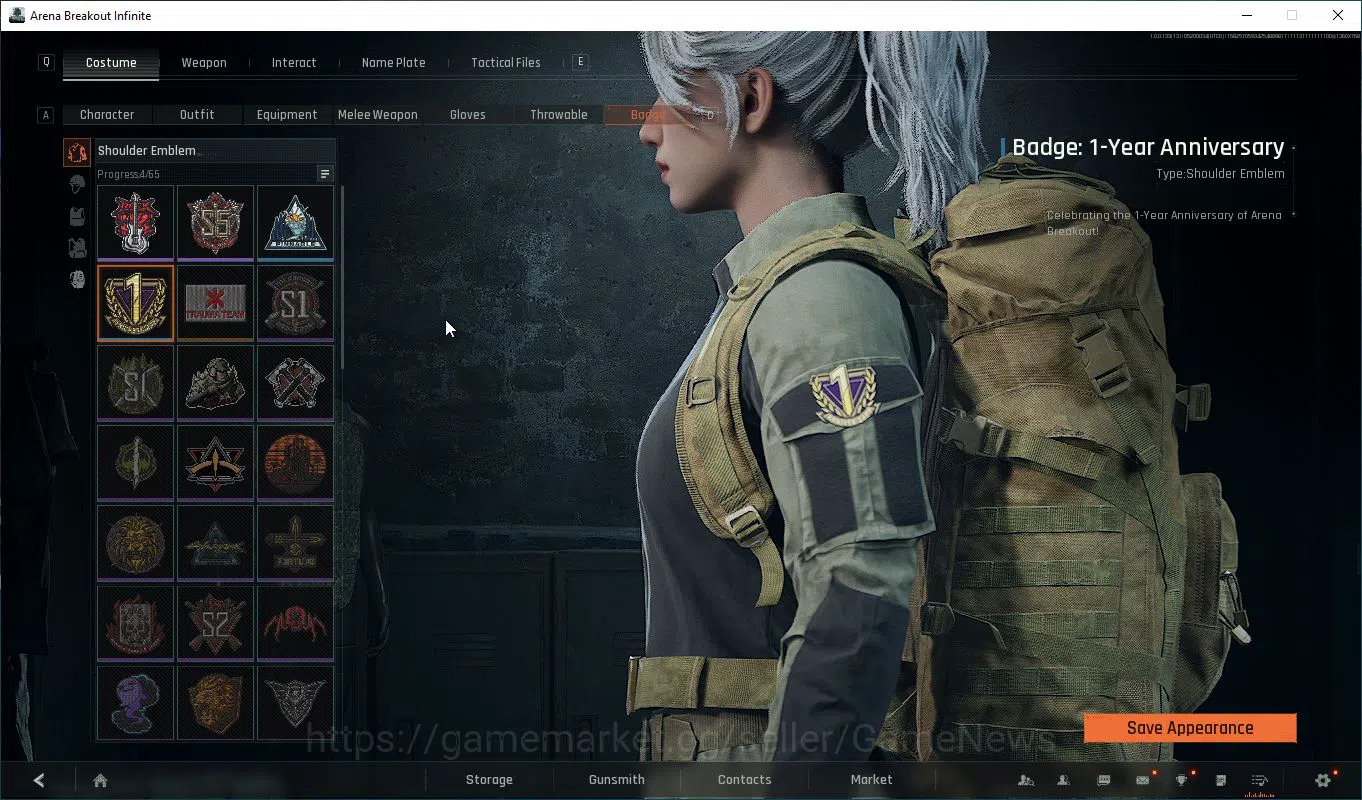Open the chat bubble icon
The width and height of the screenshot is (1362, 800).
pos(1103,780)
